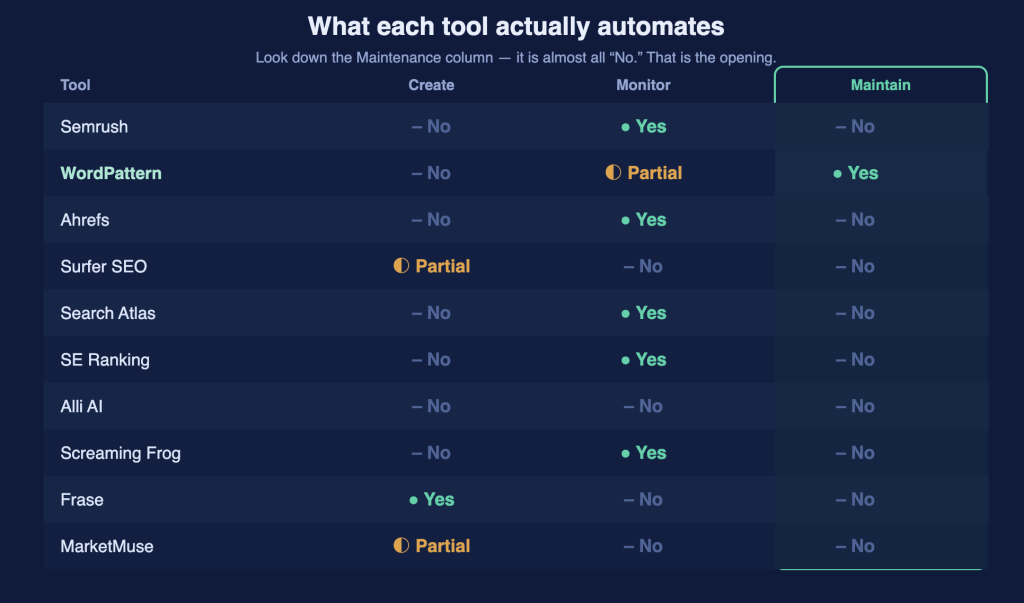Click Ahrefs' Yes Monitor cell
The width and height of the screenshot is (1024, 603).
(643, 220)
